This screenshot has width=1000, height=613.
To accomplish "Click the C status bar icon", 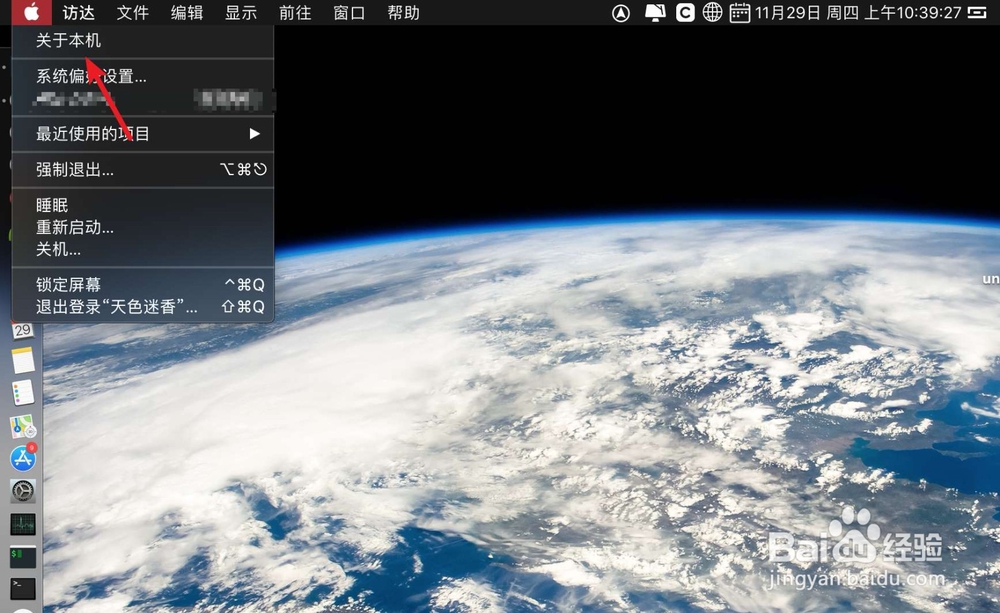I will (x=685, y=13).
